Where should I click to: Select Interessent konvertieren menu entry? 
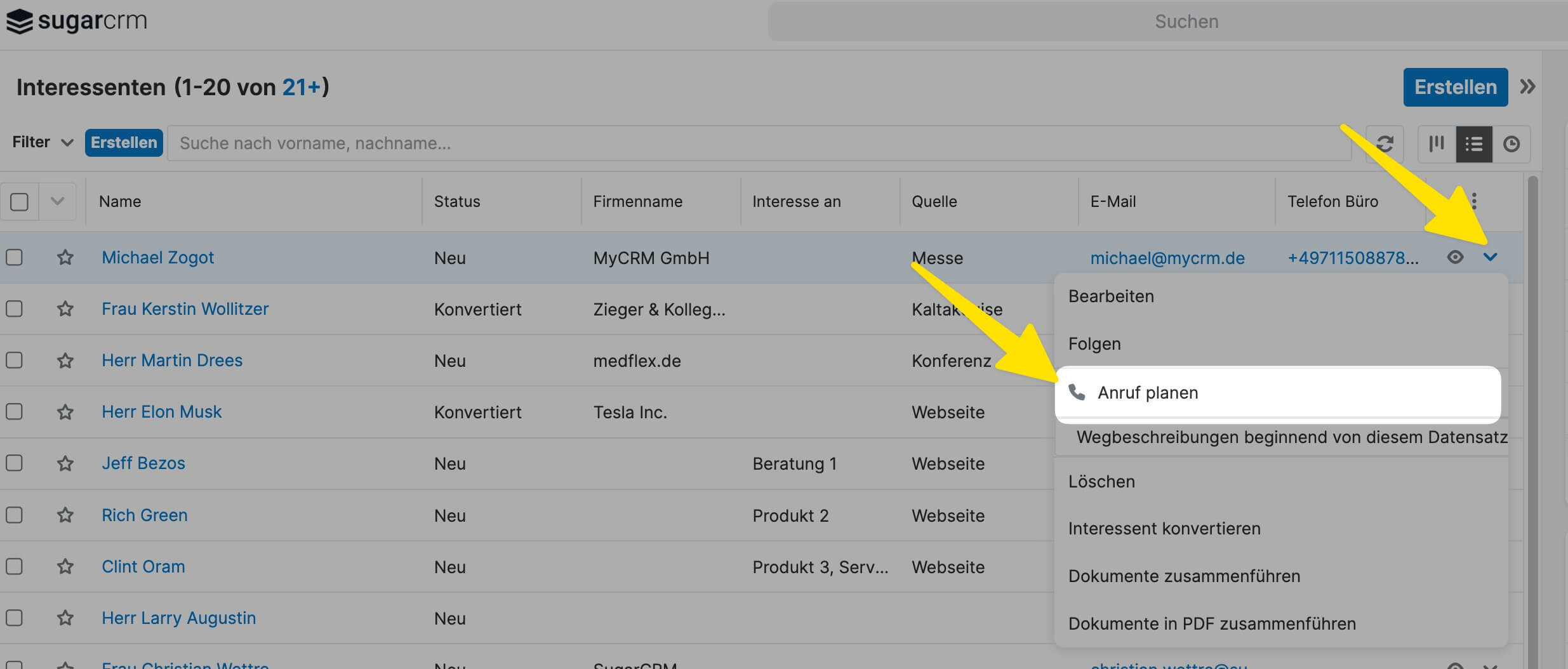1164,529
